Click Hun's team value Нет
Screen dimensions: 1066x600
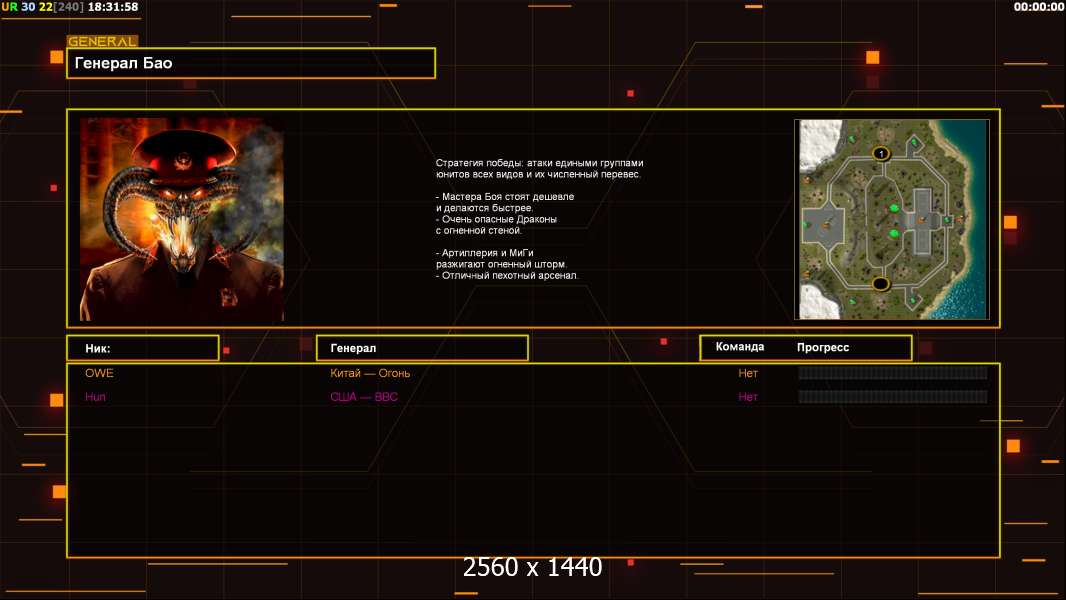pos(748,397)
